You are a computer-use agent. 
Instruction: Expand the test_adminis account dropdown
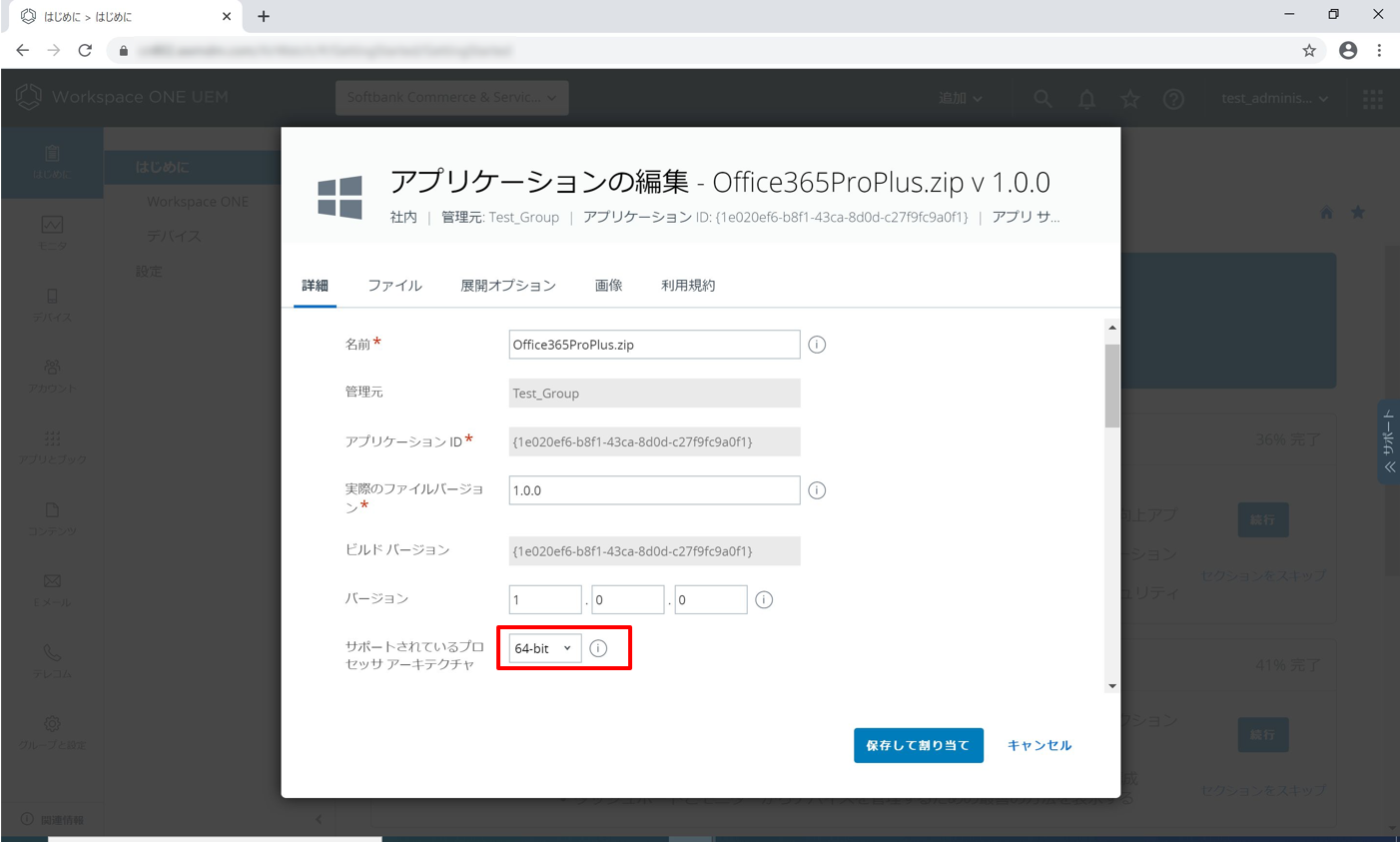click(x=1275, y=98)
